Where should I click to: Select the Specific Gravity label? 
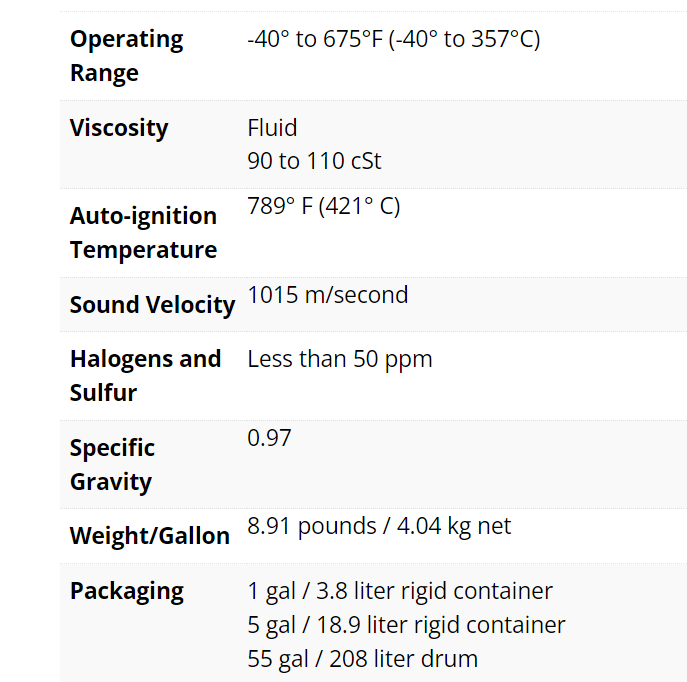[112, 464]
